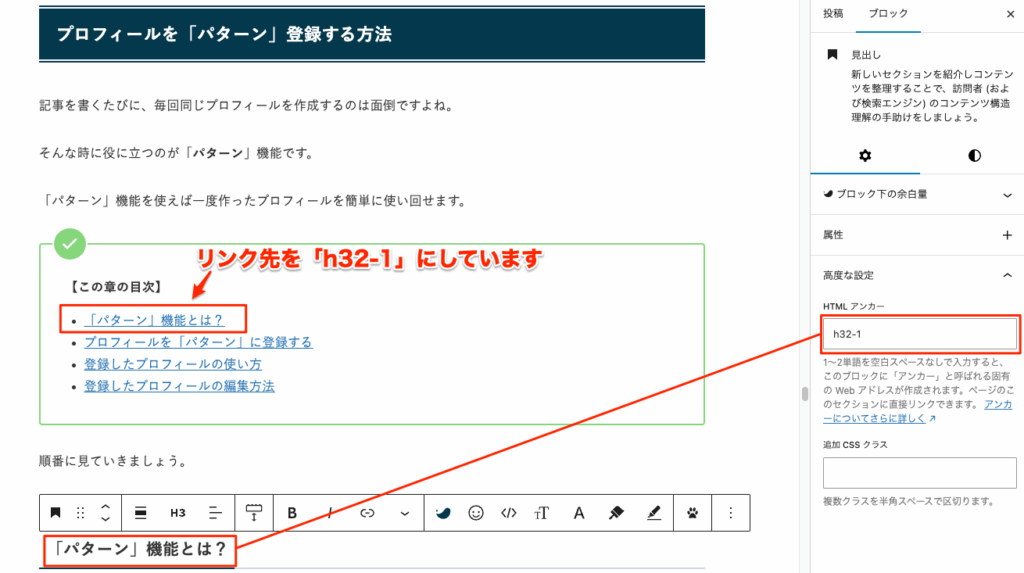Click the drag handle dots in block toolbar
Viewport: 1024px width, 573px height.
80,513
